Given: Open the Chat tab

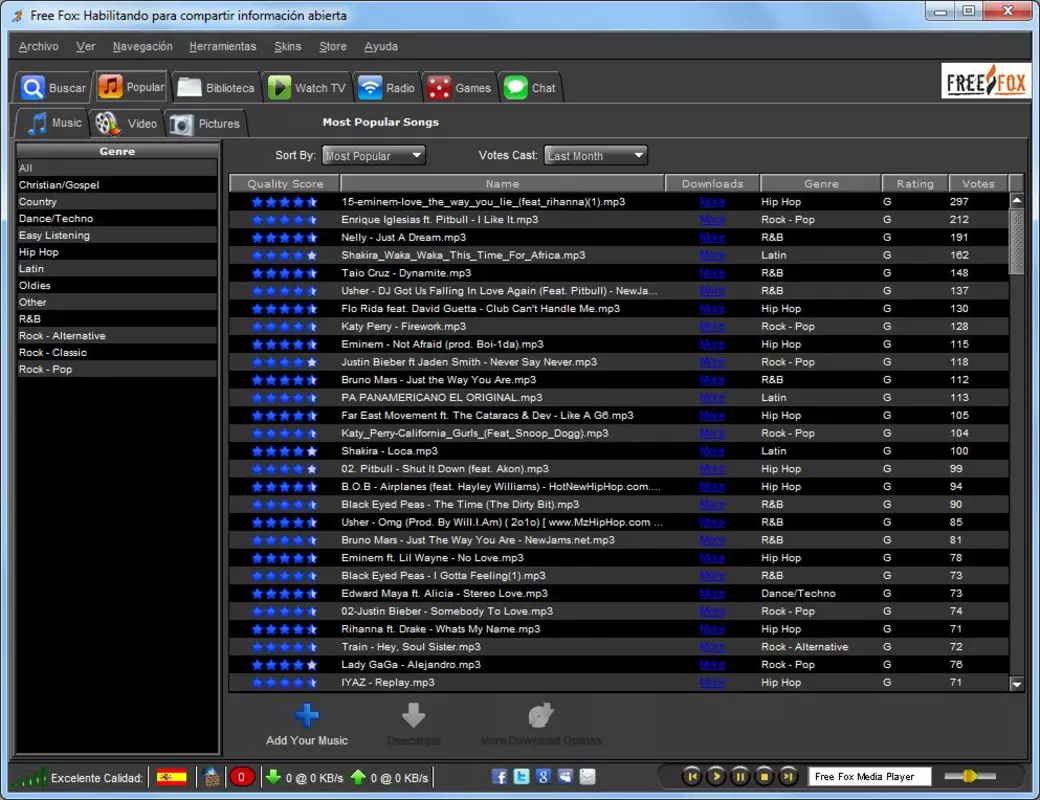Looking at the screenshot, I should point(529,88).
